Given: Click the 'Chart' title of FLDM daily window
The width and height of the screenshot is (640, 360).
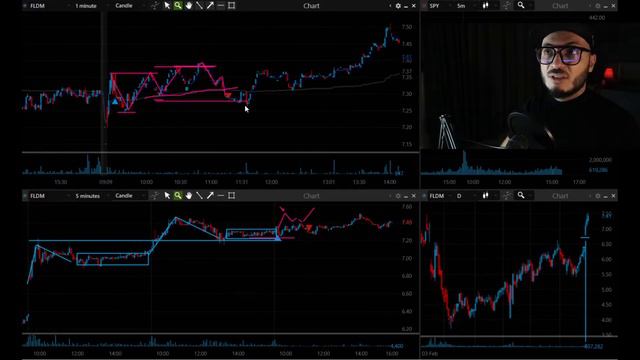Looking at the screenshot, I should (x=560, y=196).
